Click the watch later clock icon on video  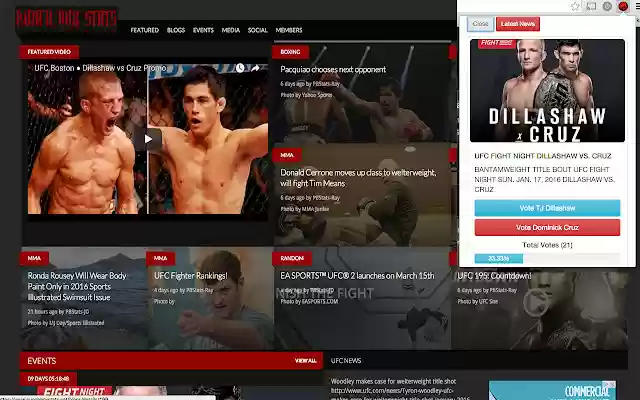(240, 68)
